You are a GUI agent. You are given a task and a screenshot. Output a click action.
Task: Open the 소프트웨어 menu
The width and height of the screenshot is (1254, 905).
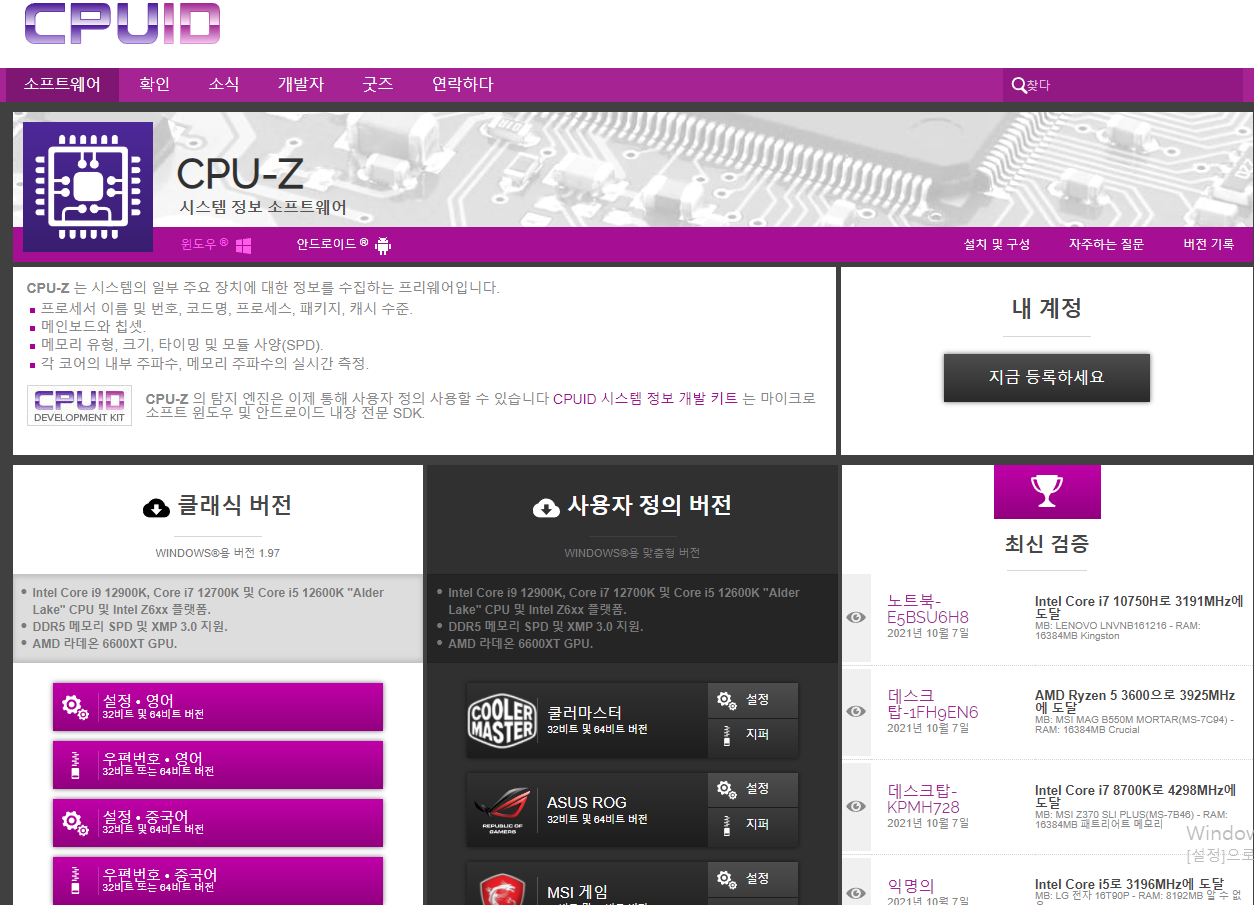point(62,85)
